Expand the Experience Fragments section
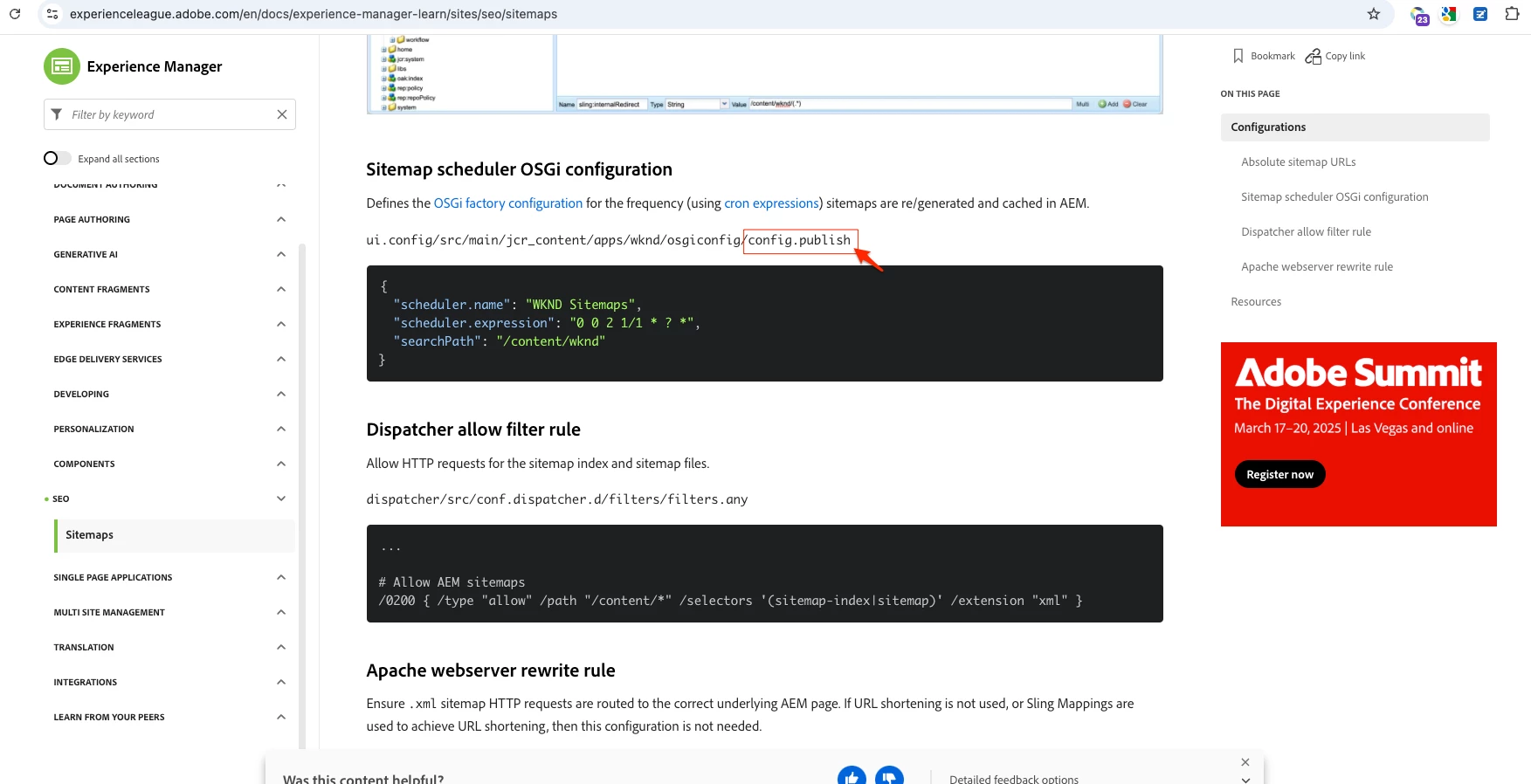 coord(281,324)
